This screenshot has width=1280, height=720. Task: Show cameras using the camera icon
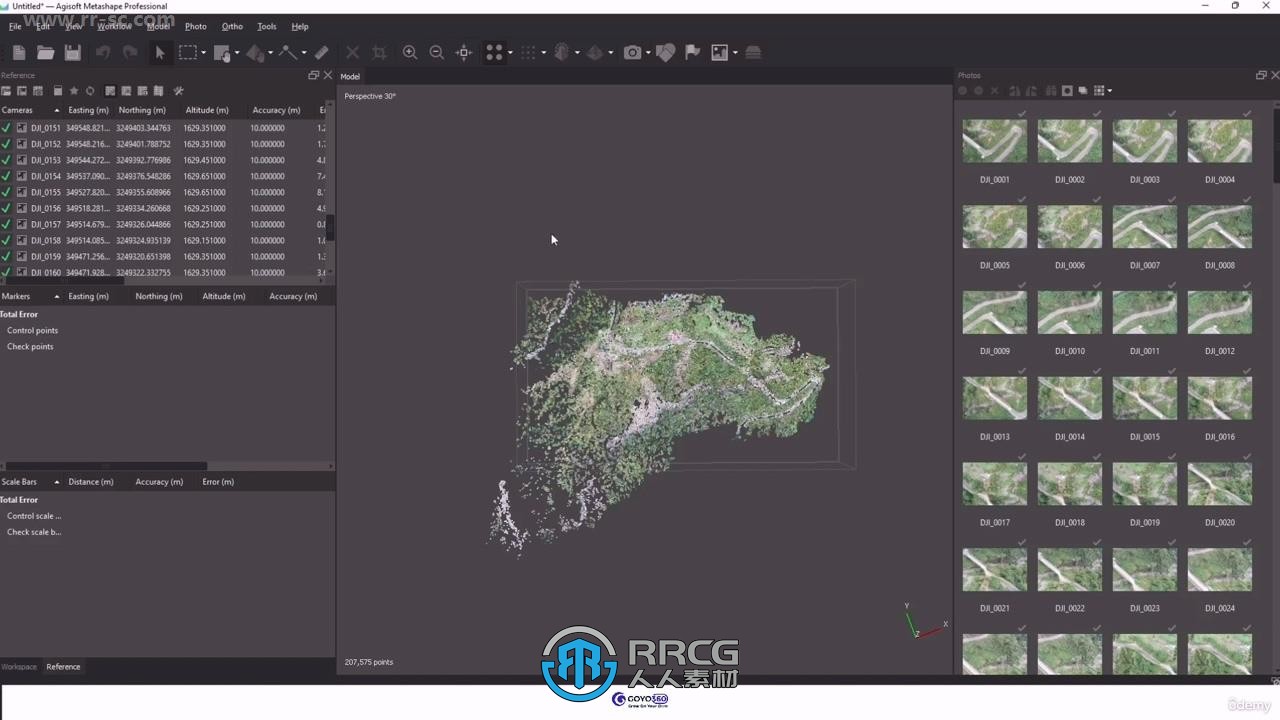[x=632, y=52]
